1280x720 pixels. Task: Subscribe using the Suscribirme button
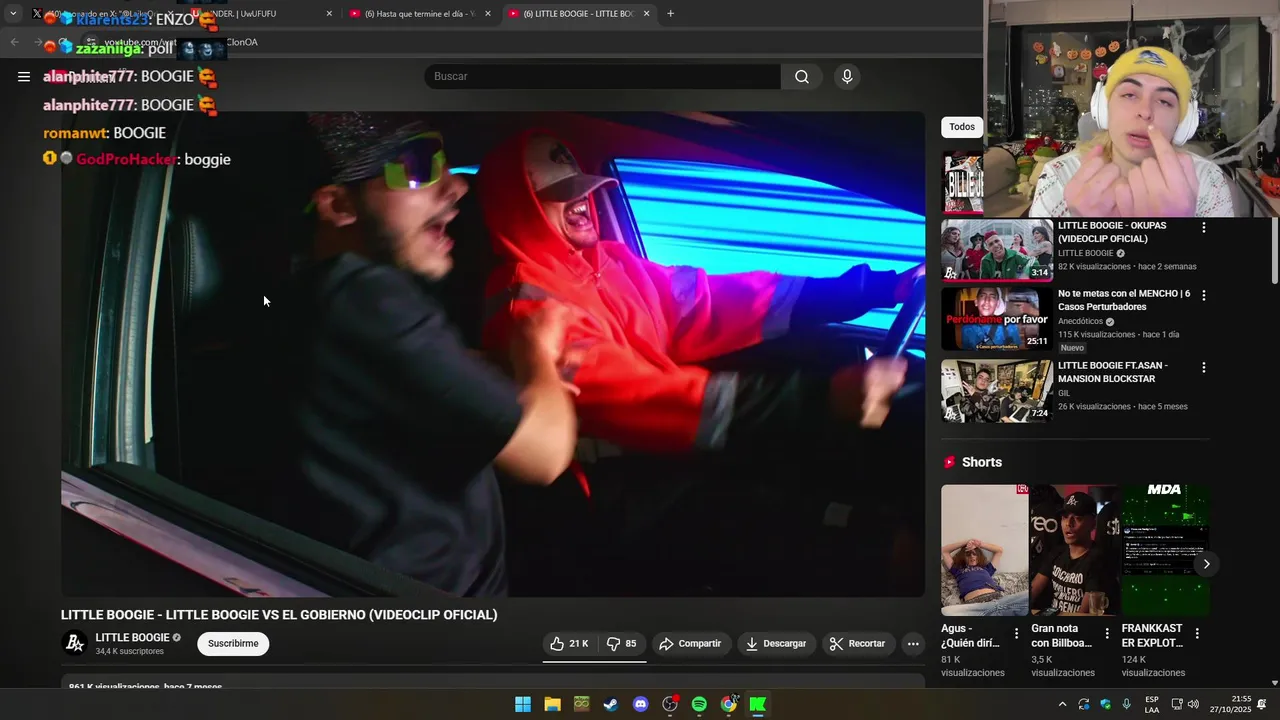[x=233, y=643]
